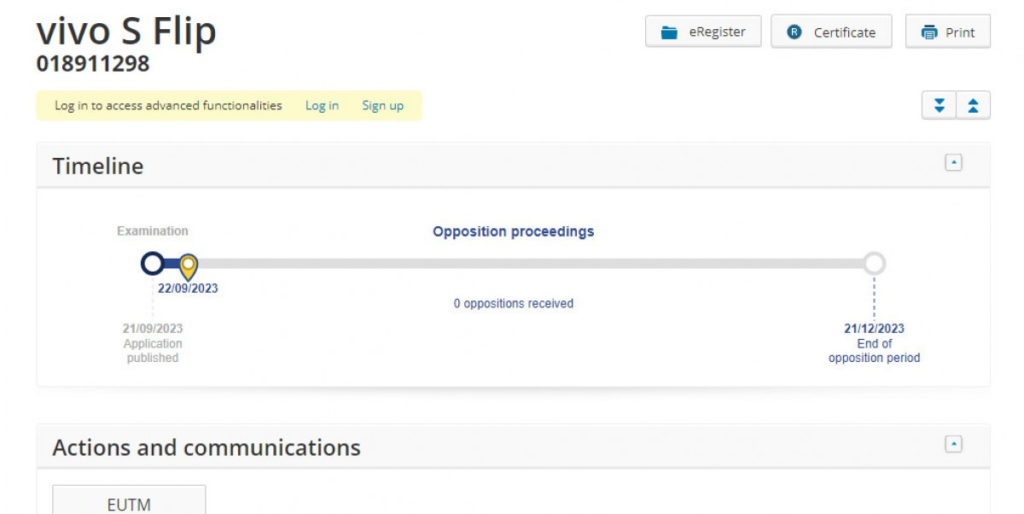Open the Sign up link
This screenshot has height=514, width=1024.
(x=383, y=105)
